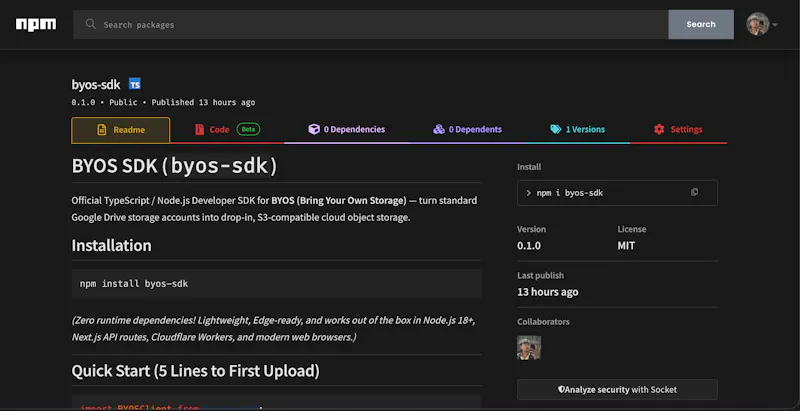Click the purple Dependencies cube icon
Image resolution: width=800 pixels, height=411 pixels.
pyautogui.click(x=314, y=129)
